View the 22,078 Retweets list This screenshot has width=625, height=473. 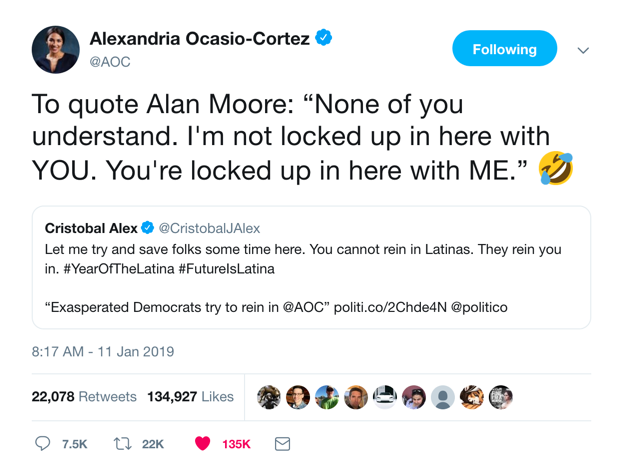coord(83,396)
